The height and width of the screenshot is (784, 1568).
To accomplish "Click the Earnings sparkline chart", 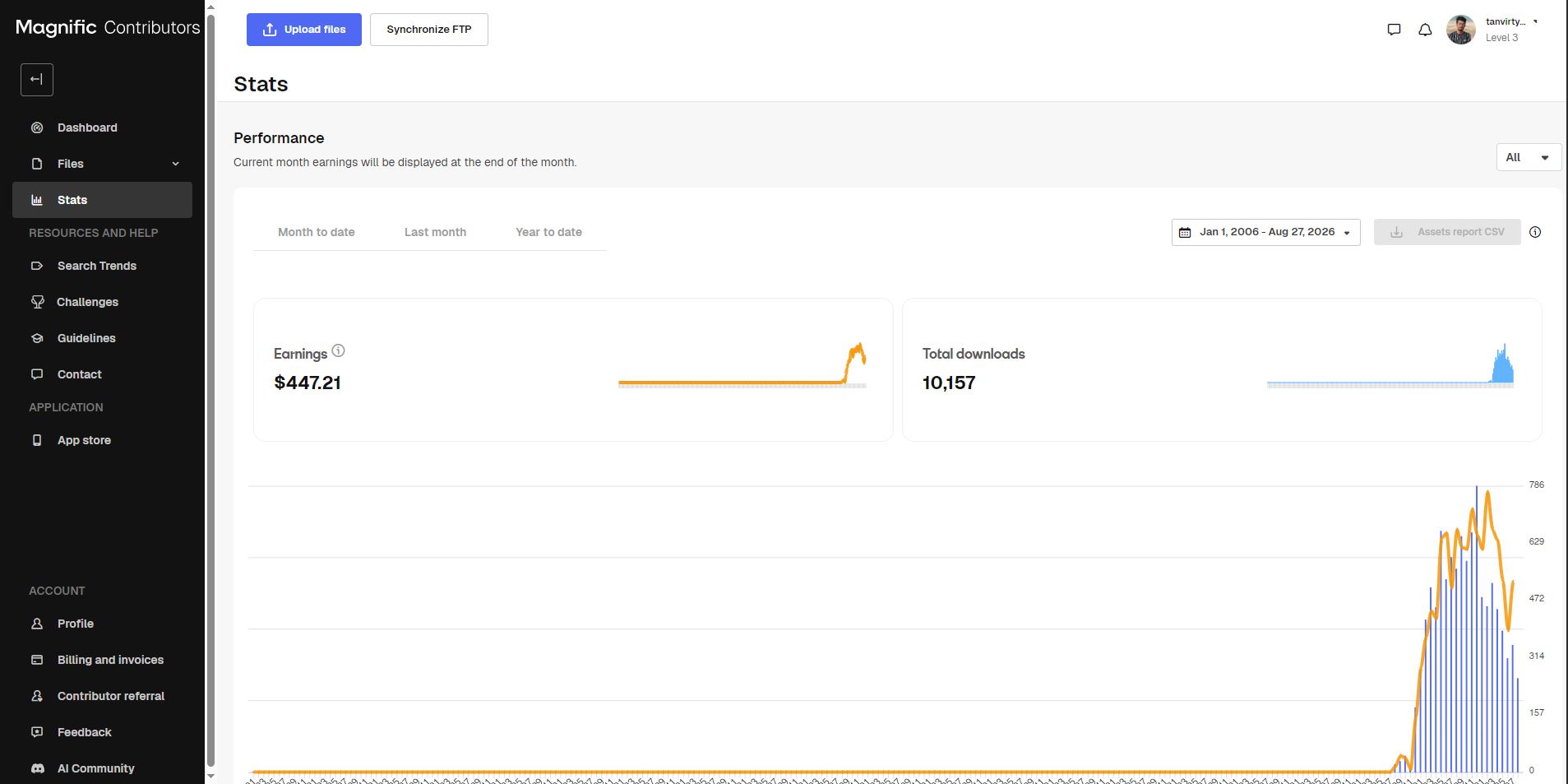I will click(x=742, y=365).
